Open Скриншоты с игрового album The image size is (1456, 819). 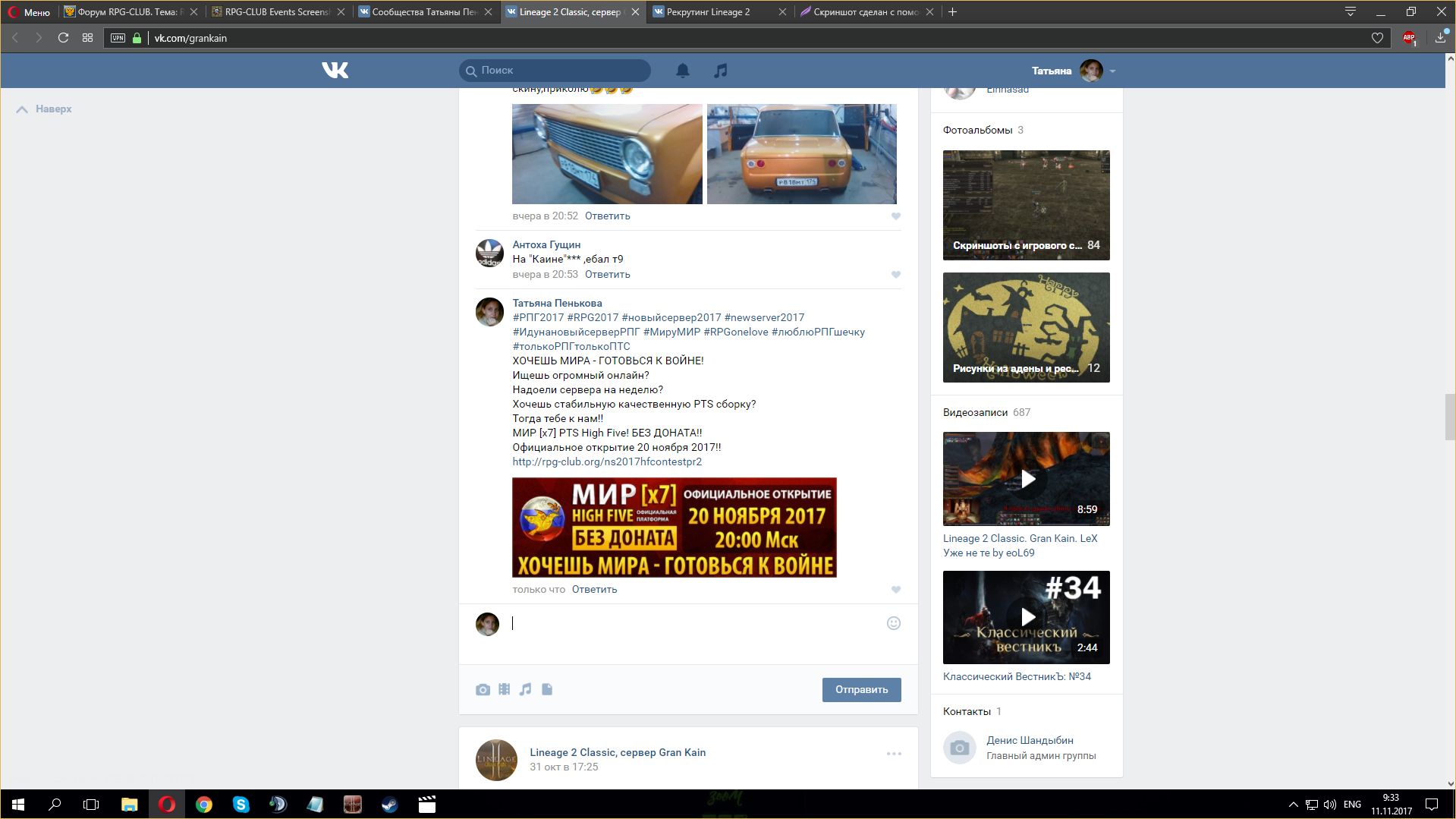point(1026,205)
